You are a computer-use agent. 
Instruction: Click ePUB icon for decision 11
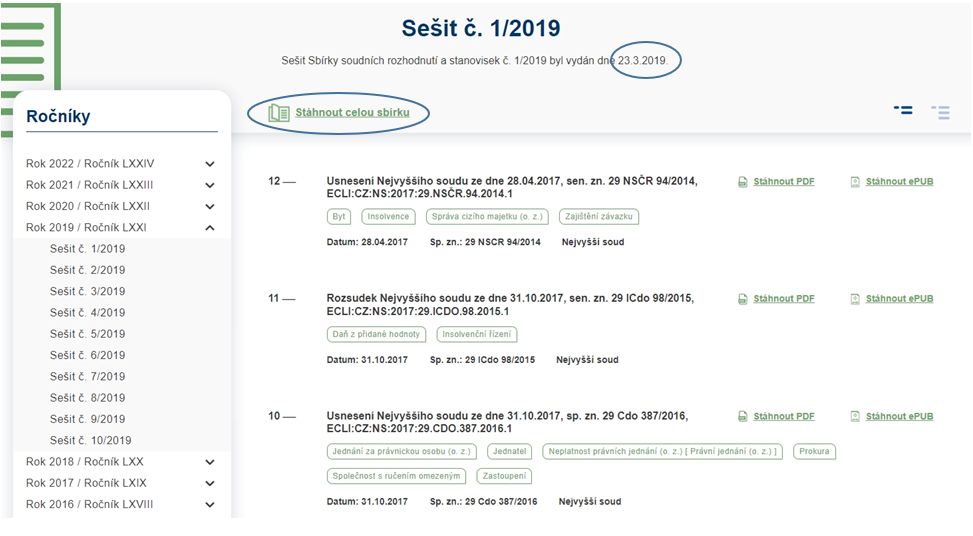[x=854, y=299]
